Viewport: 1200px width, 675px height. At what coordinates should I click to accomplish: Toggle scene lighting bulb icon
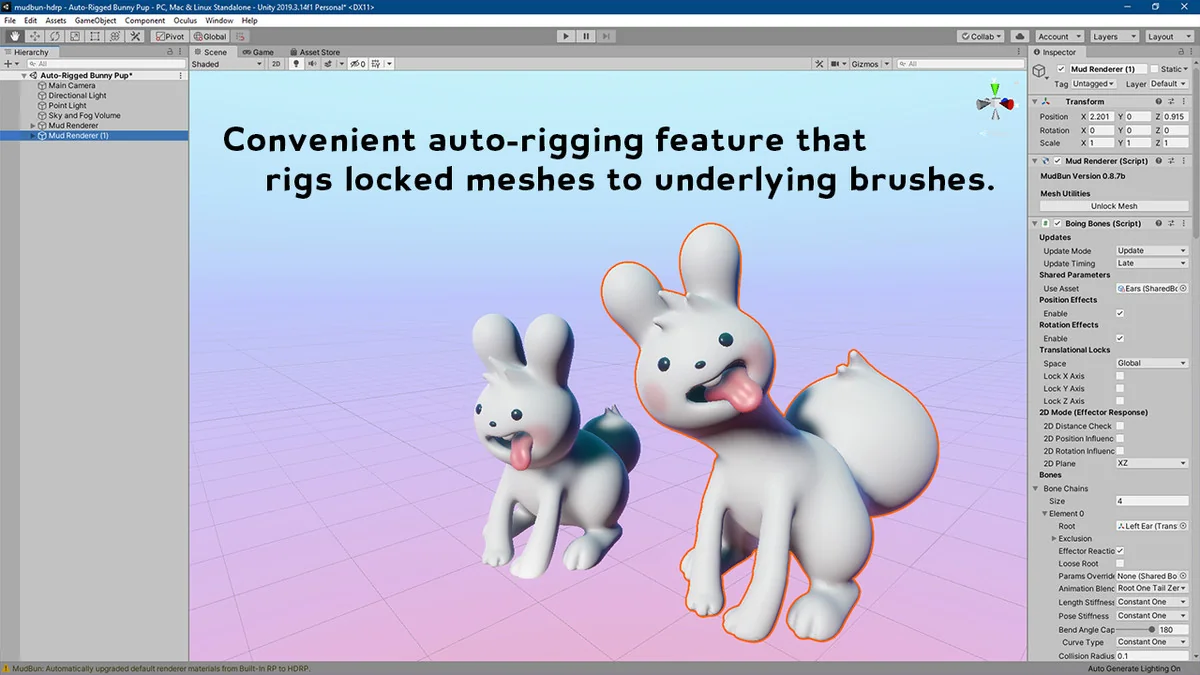pyautogui.click(x=296, y=64)
